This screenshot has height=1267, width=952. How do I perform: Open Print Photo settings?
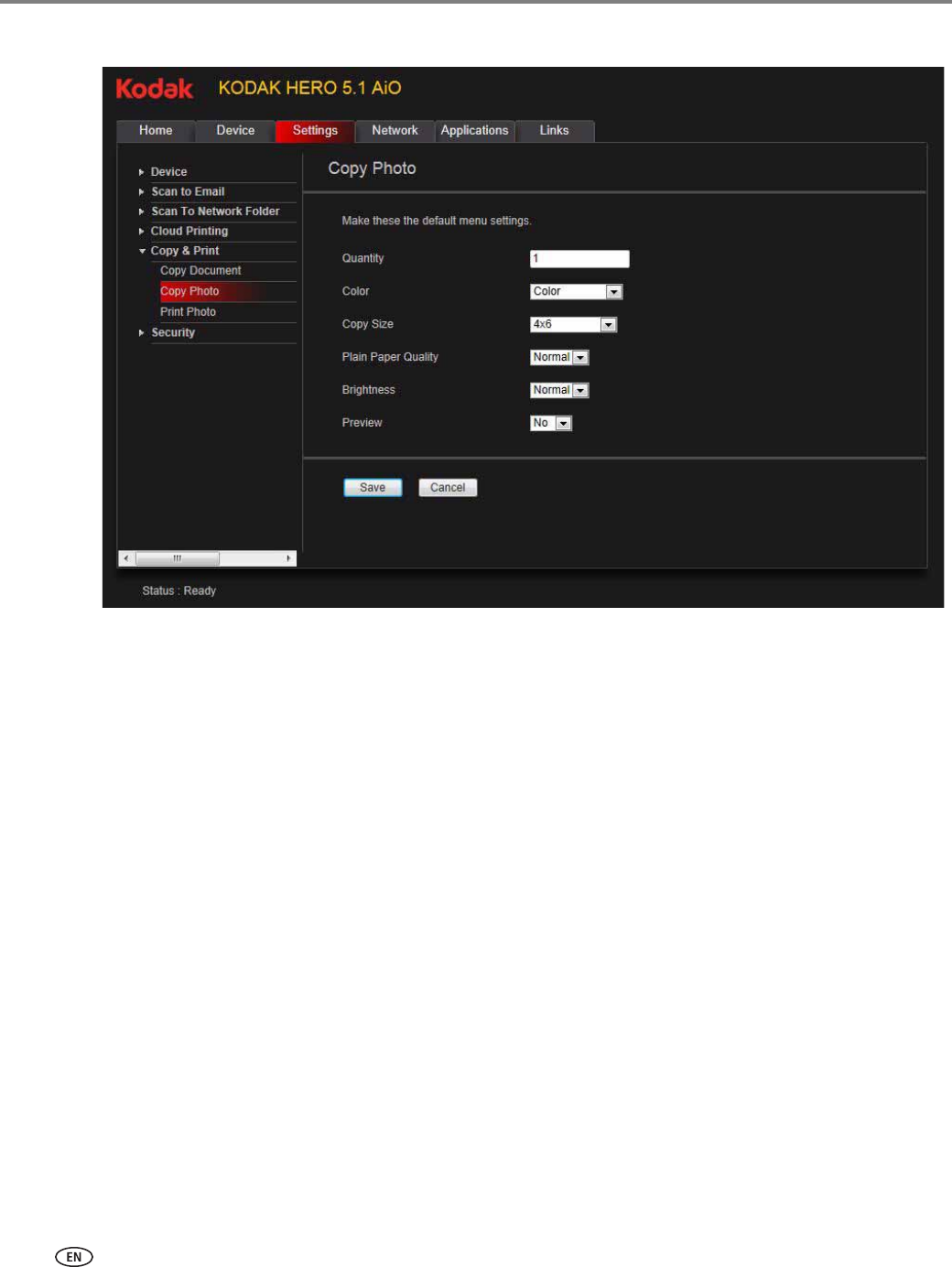tap(188, 312)
